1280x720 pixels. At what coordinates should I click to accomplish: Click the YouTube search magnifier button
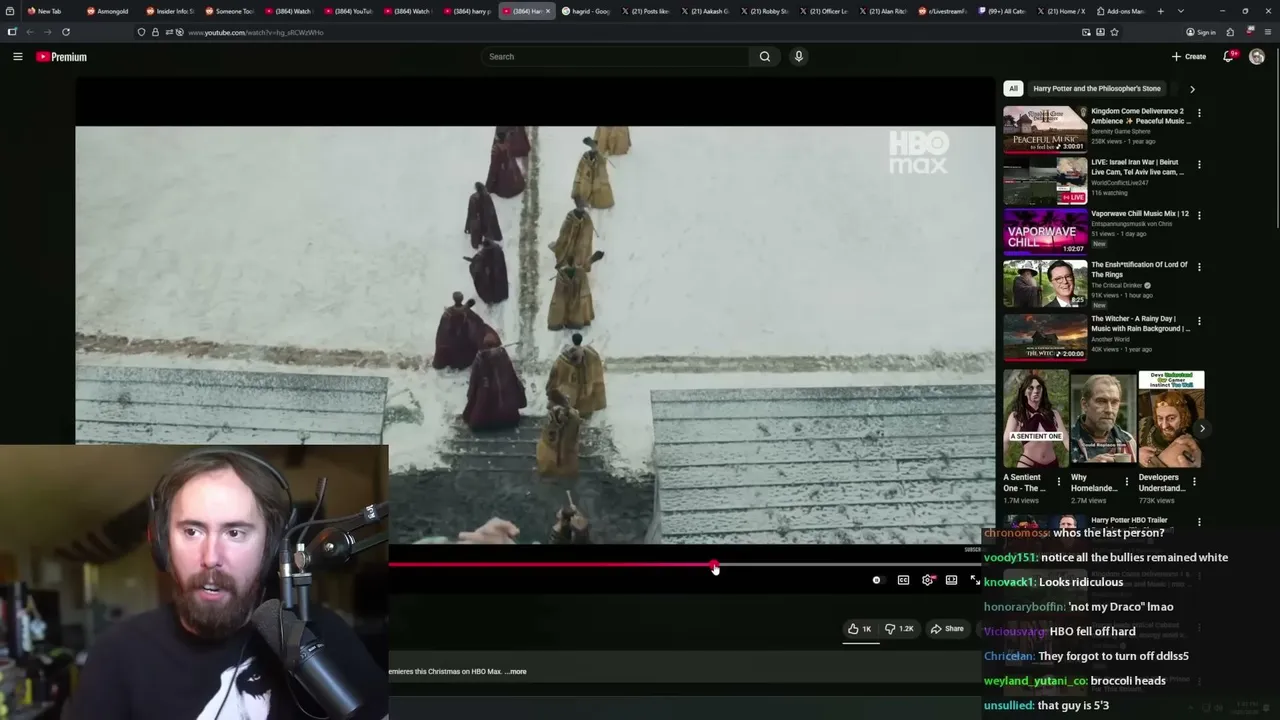[x=765, y=57]
